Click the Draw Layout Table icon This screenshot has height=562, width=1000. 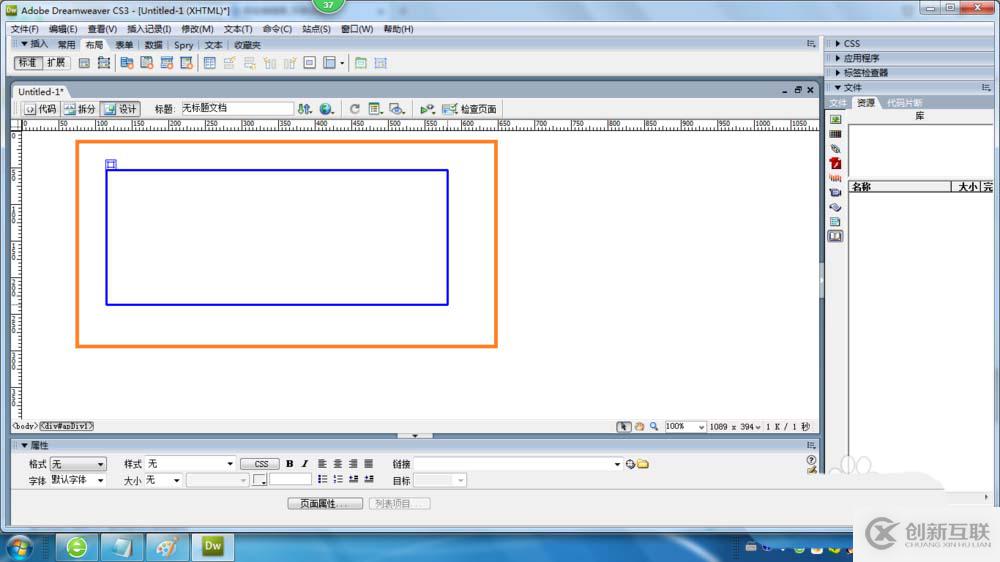(361, 63)
